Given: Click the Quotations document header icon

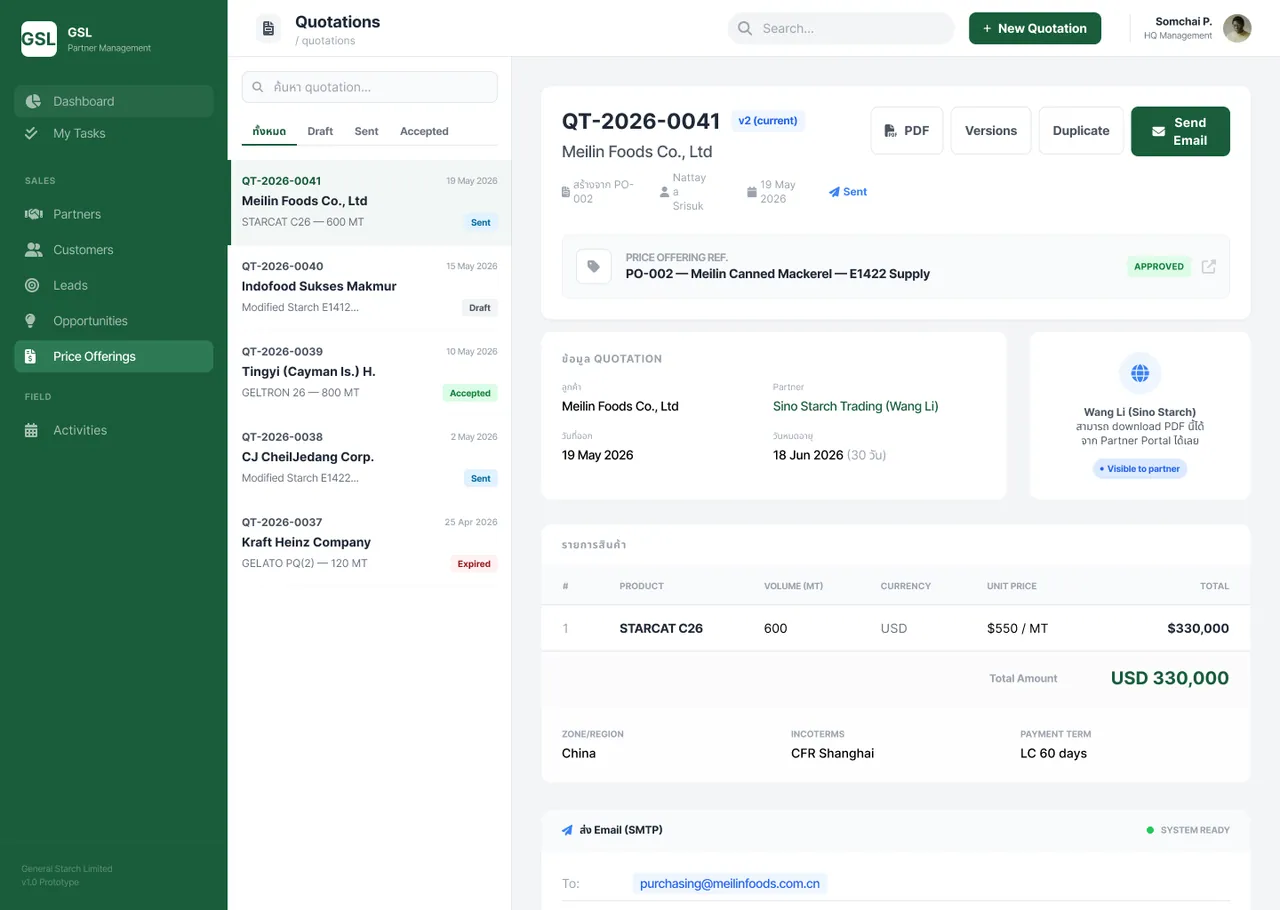Looking at the screenshot, I should click(x=268, y=29).
